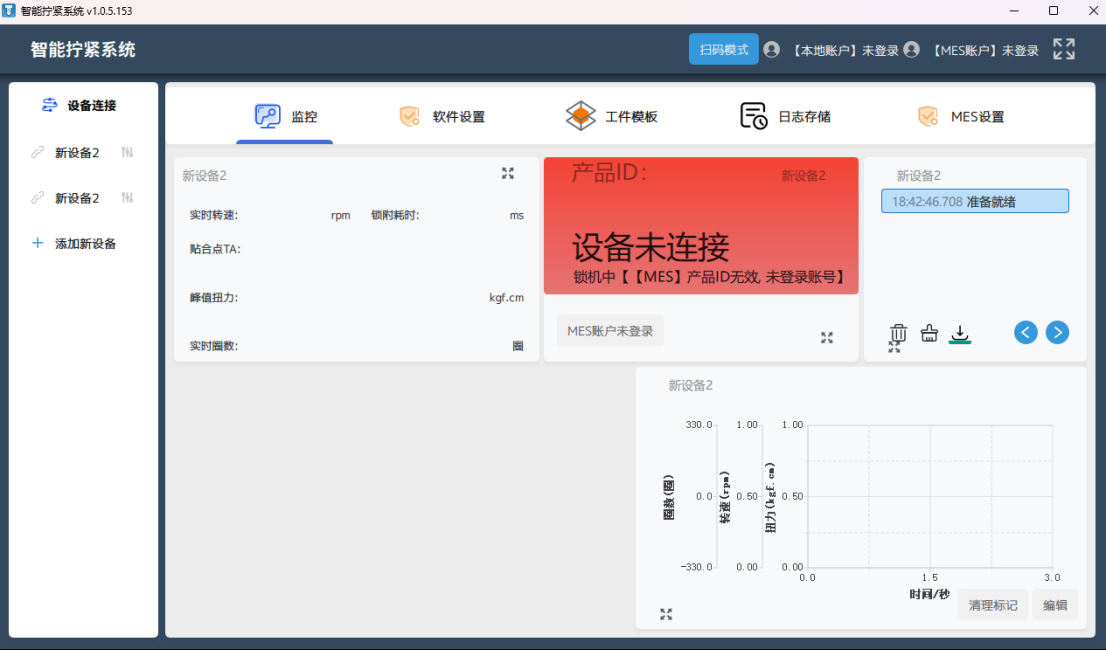Screen dimensions: 1106x650
Task: Download the log with the download icon
Action: [959, 333]
